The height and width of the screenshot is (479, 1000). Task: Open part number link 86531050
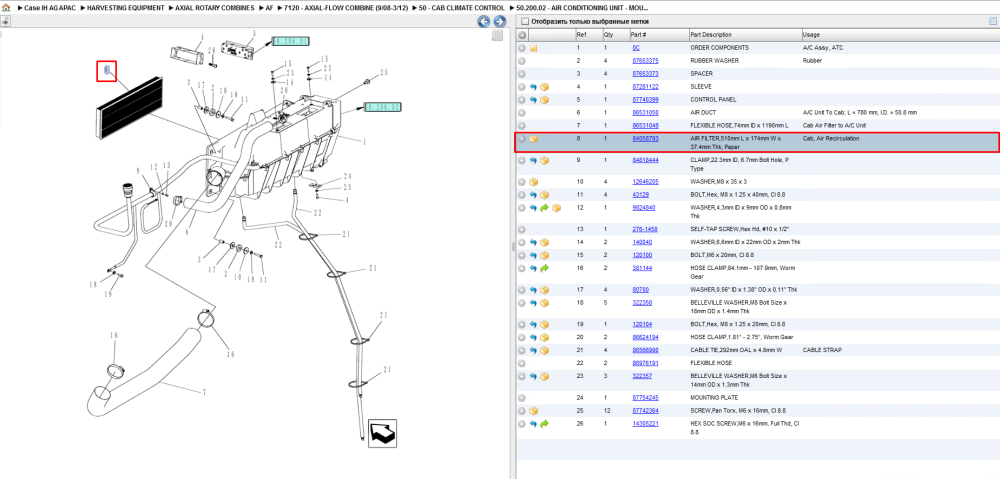(x=645, y=112)
